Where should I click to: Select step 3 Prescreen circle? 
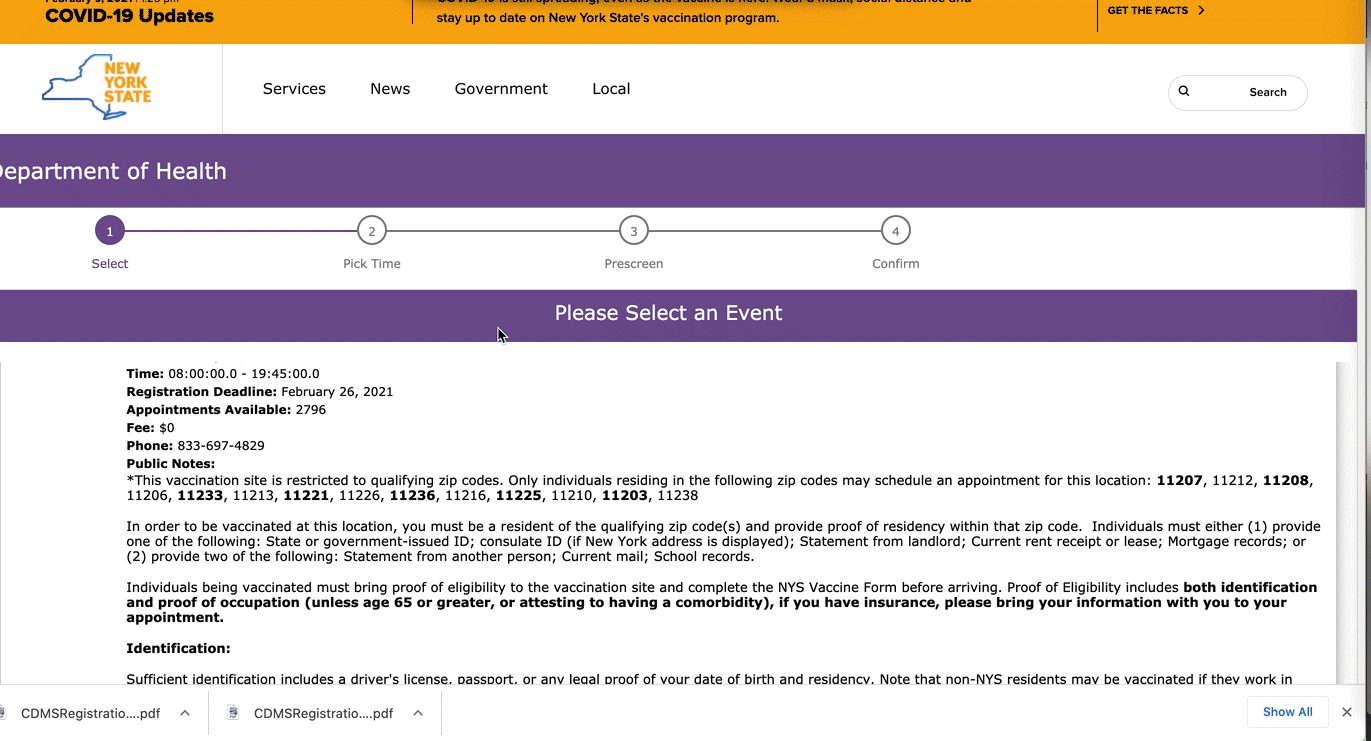[634, 231]
